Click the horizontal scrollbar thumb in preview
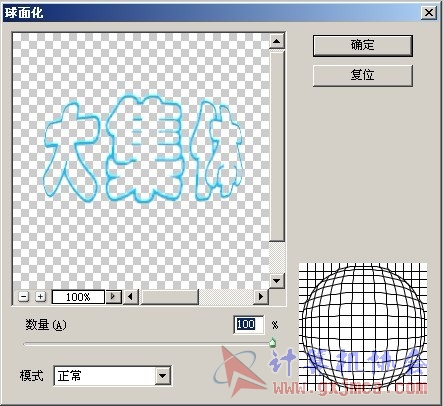 [169, 296]
